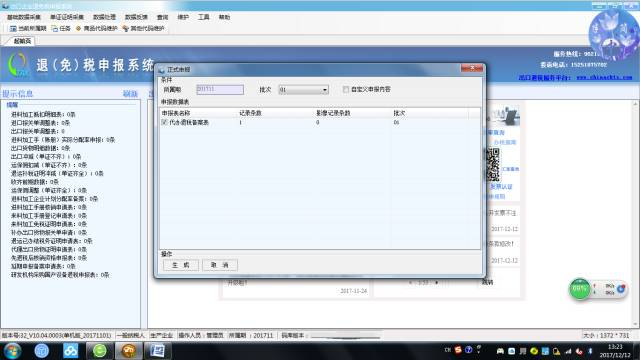Open the green 360 browser in the taskbar
The image size is (640, 360).
tap(100, 351)
